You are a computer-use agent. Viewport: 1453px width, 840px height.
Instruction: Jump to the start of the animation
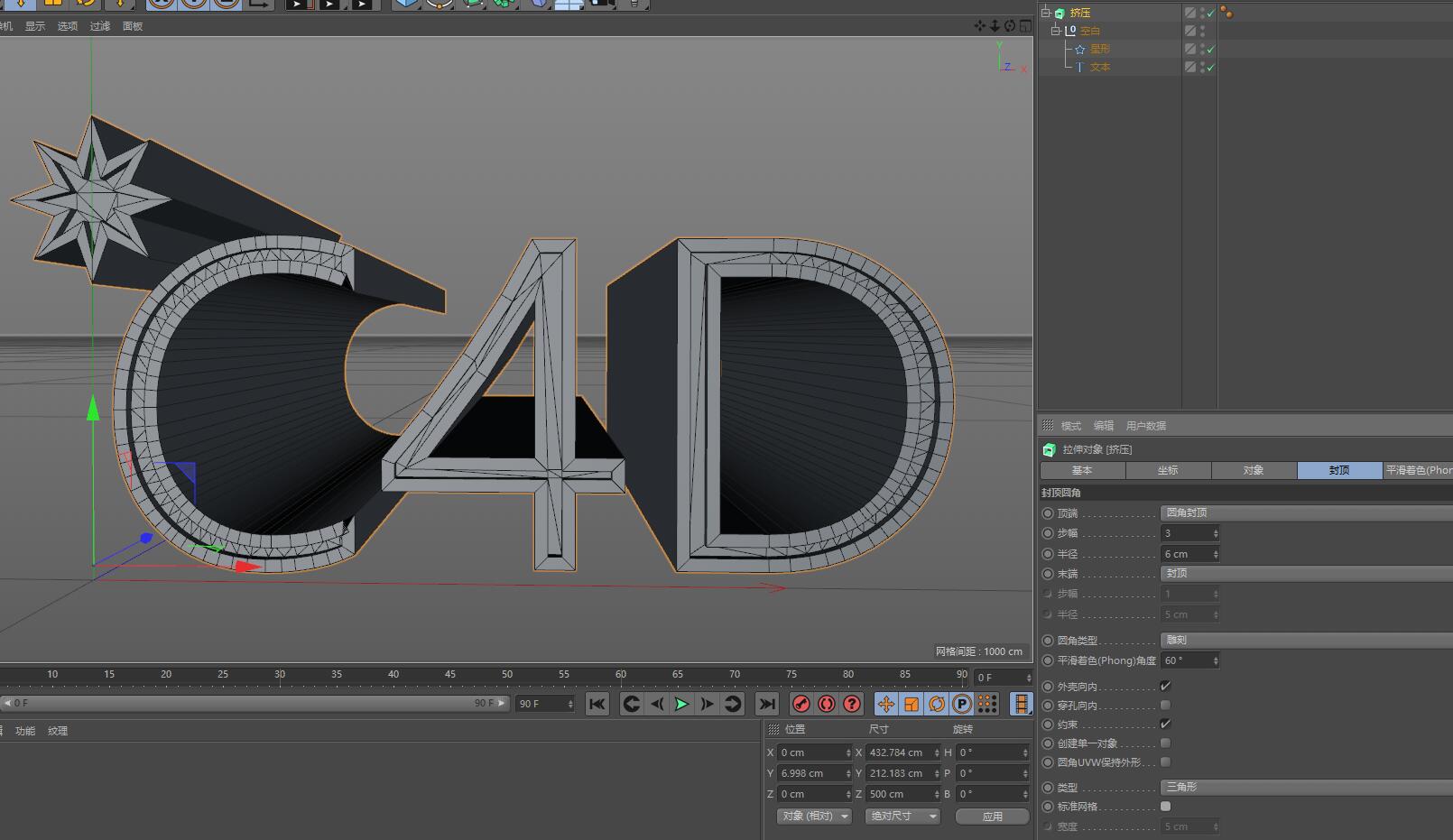pos(597,705)
